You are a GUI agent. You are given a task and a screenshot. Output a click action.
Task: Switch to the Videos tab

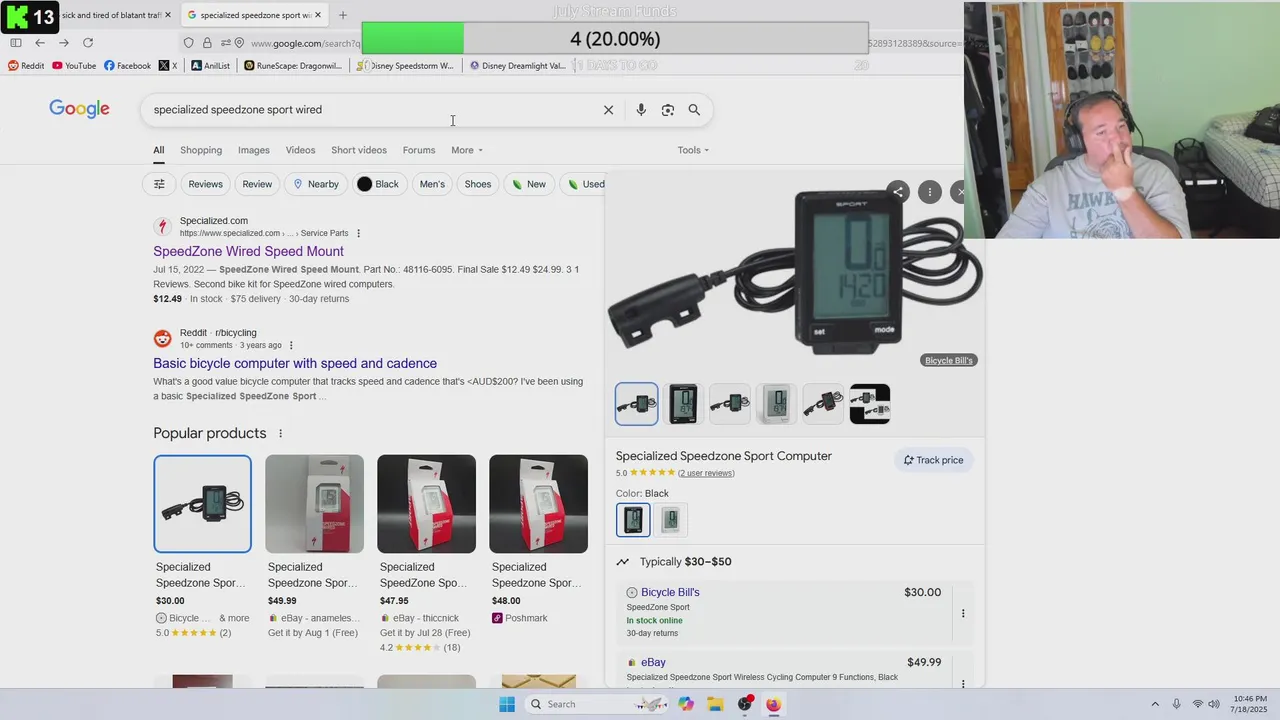(x=300, y=150)
